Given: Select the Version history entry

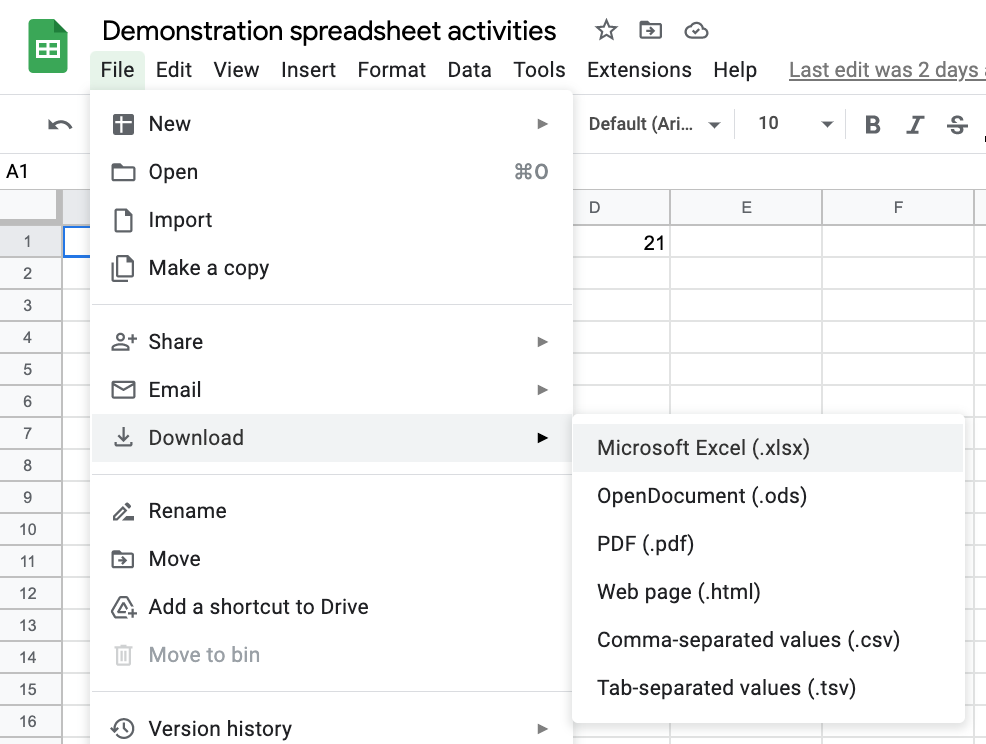Looking at the screenshot, I should tap(331, 729).
